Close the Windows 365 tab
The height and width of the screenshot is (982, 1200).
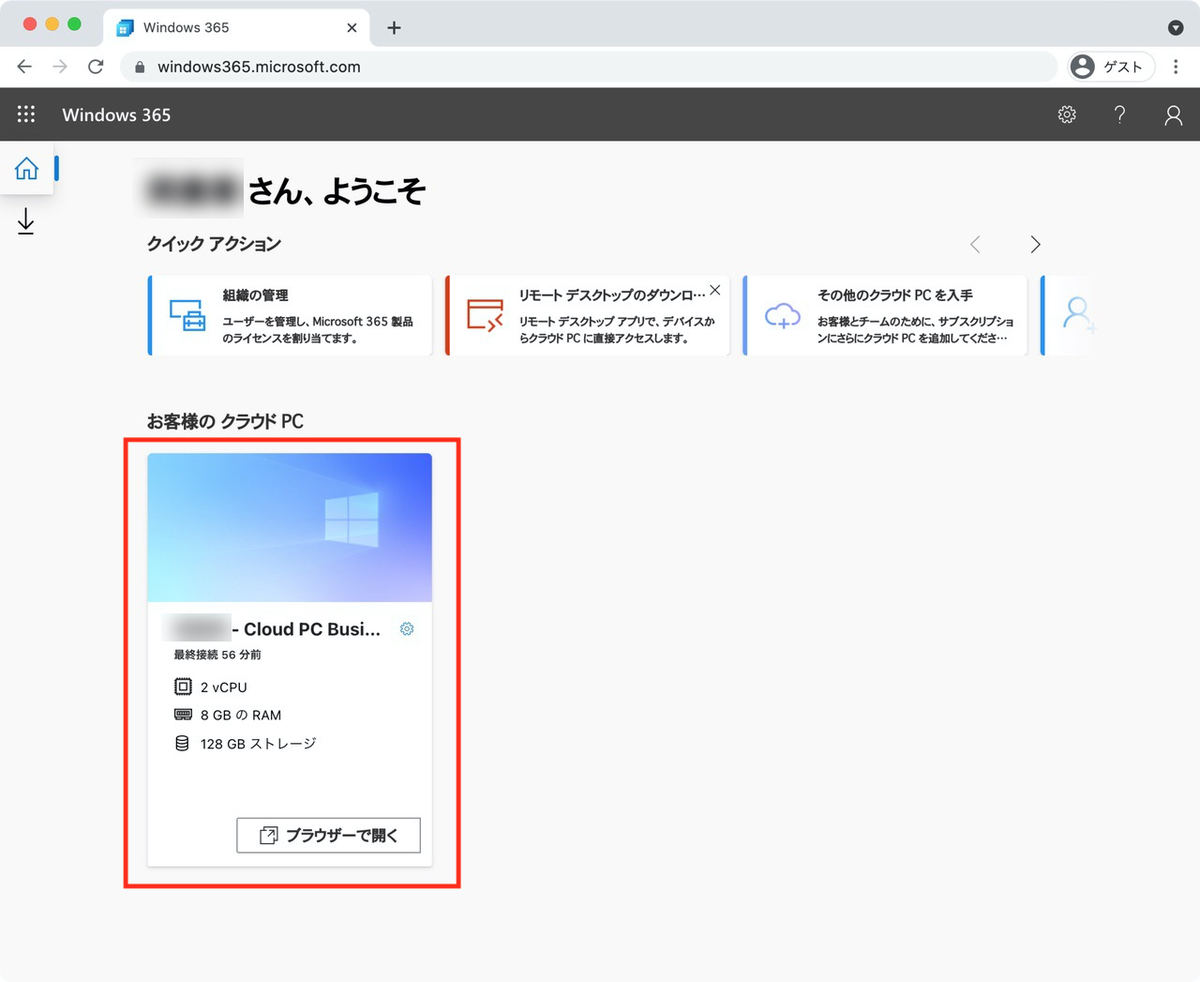pos(352,28)
